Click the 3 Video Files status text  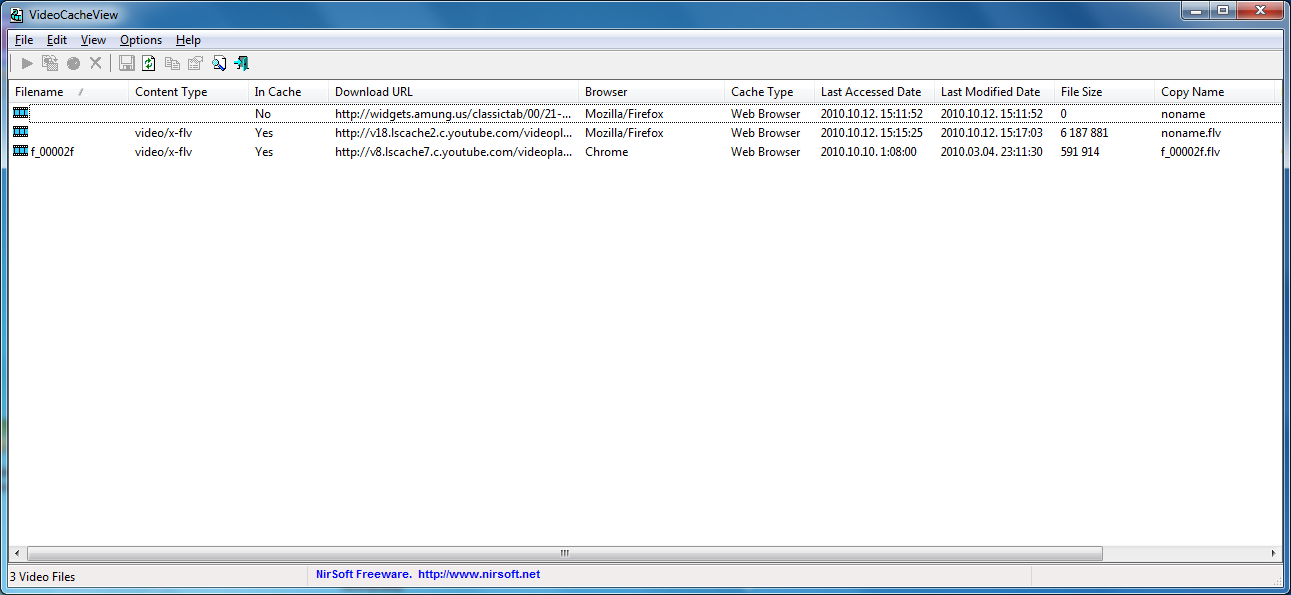click(x=42, y=577)
